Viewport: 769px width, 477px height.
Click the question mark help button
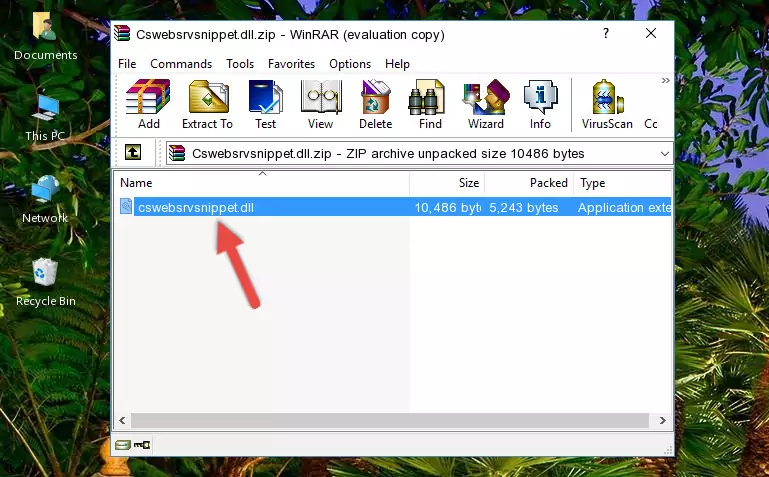(x=606, y=33)
